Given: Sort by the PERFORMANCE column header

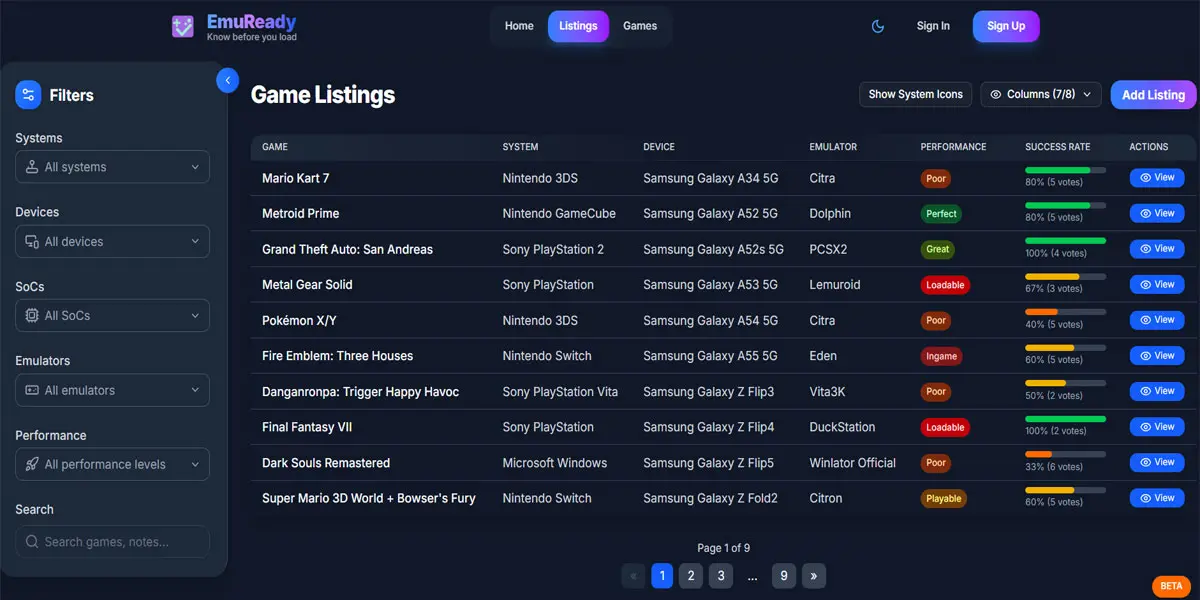Looking at the screenshot, I should (953, 147).
